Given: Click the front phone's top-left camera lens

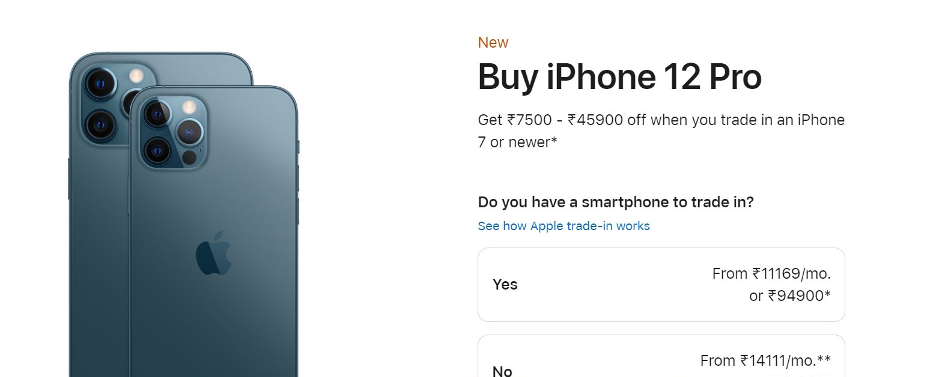Looking at the screenshot, I should tap(157, 114).
